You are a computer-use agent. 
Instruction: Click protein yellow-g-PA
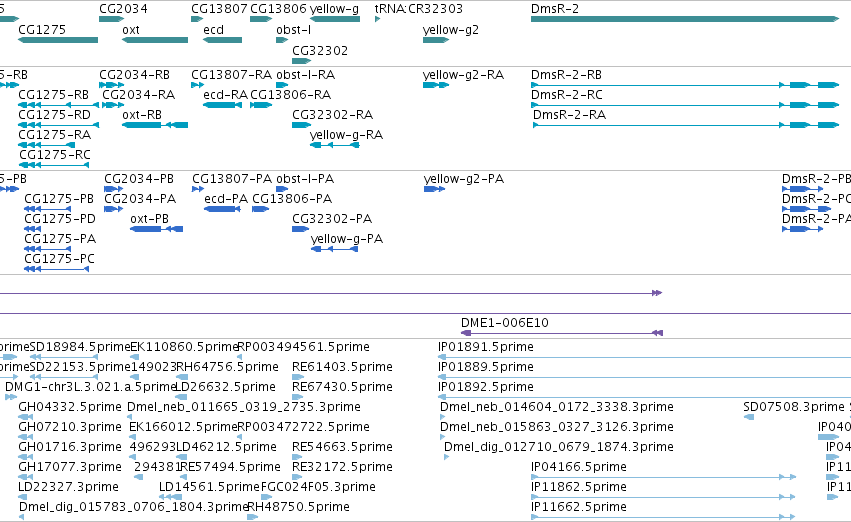[x=334, y=249]
